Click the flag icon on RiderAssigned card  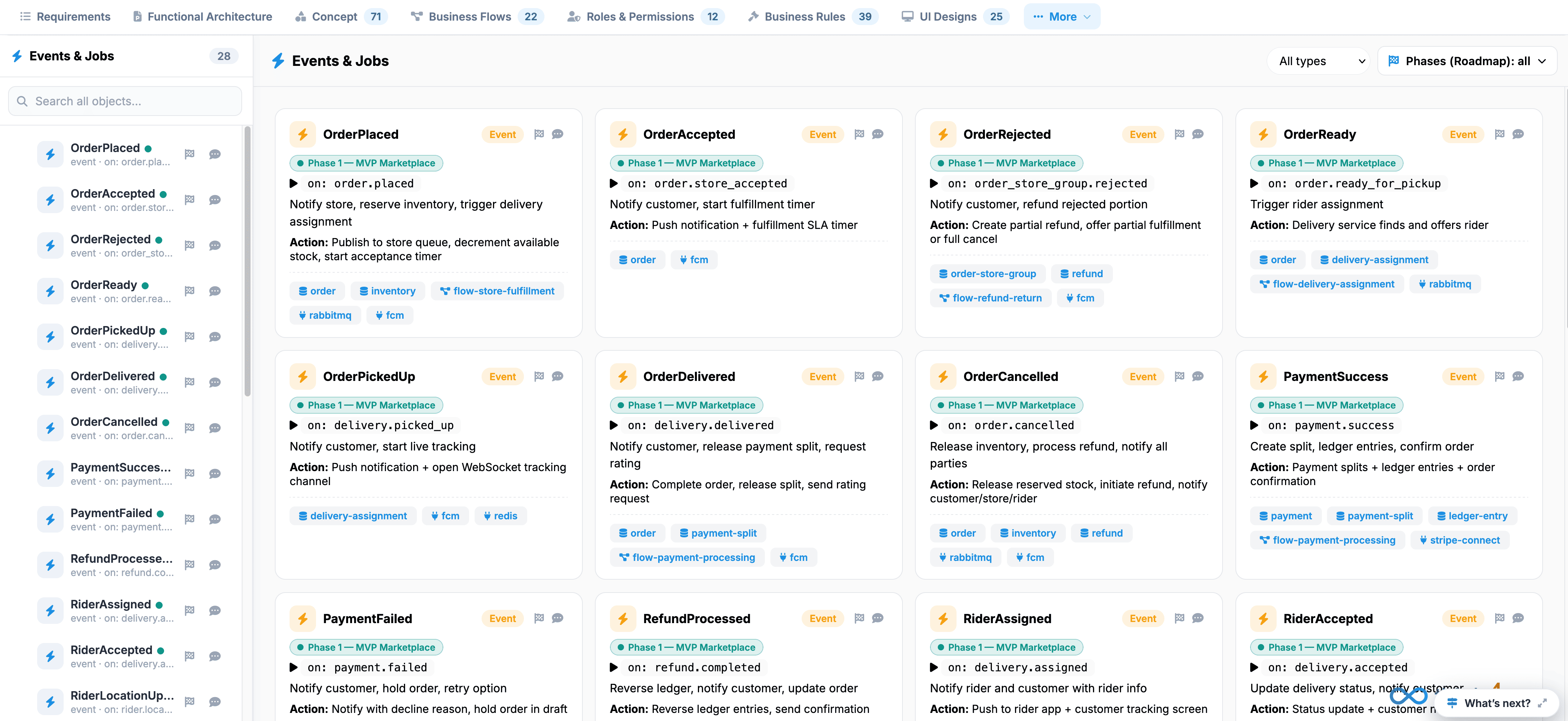click(x=1179, y=618)
